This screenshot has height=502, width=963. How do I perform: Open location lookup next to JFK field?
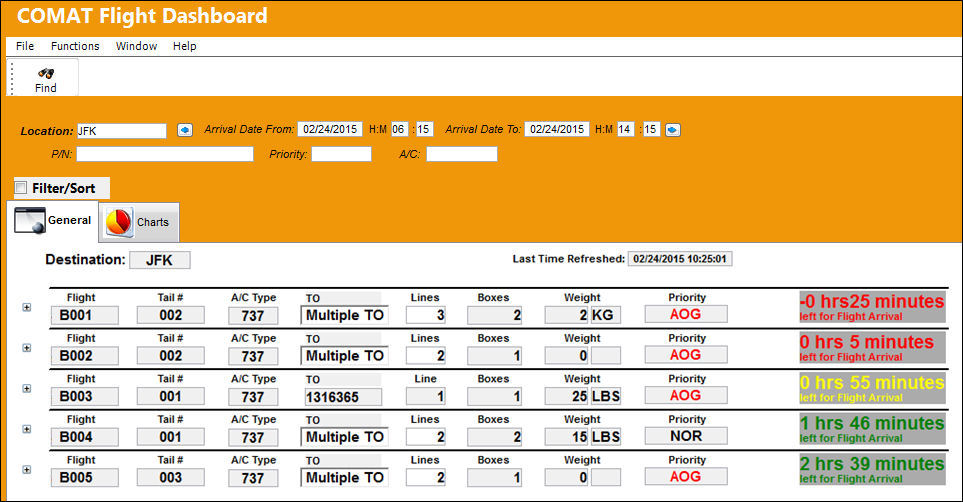[185, 130]
